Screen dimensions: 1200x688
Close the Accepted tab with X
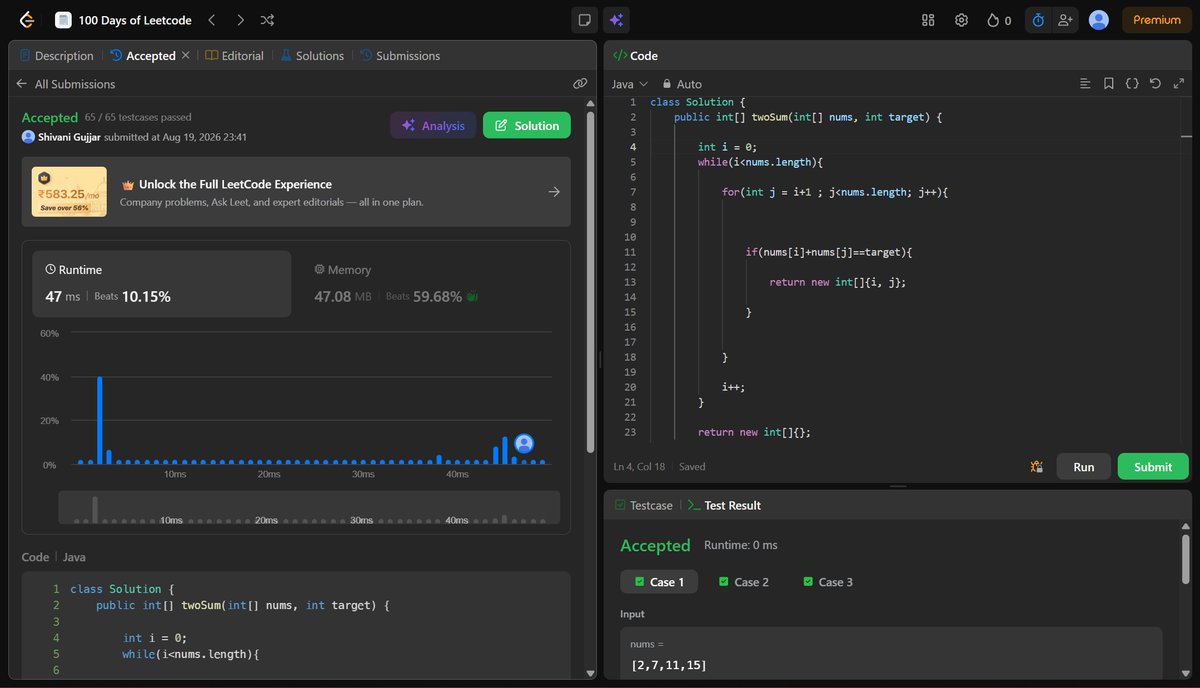tap(185, 56)
